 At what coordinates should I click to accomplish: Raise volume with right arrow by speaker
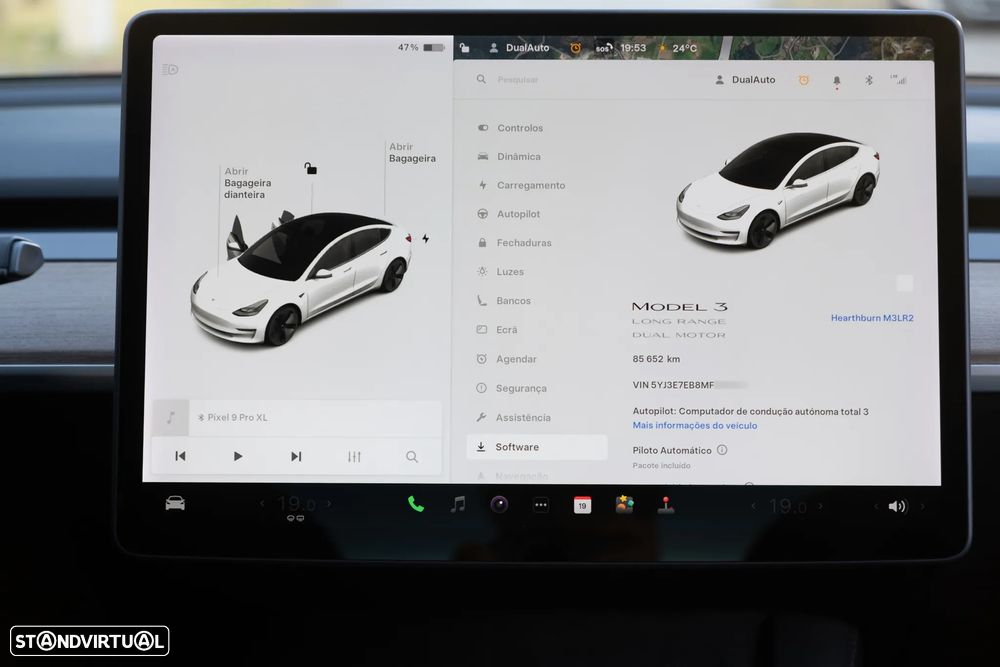click(x=922, y=506)
